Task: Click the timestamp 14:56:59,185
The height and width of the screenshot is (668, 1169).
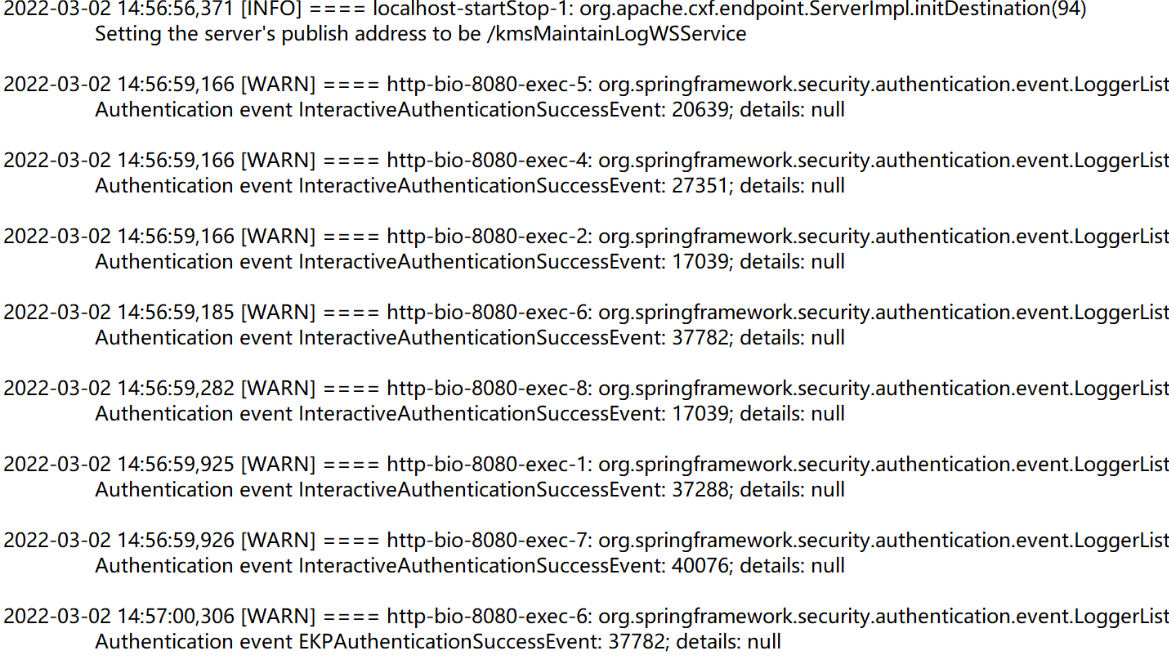Action: coord(176,312)
